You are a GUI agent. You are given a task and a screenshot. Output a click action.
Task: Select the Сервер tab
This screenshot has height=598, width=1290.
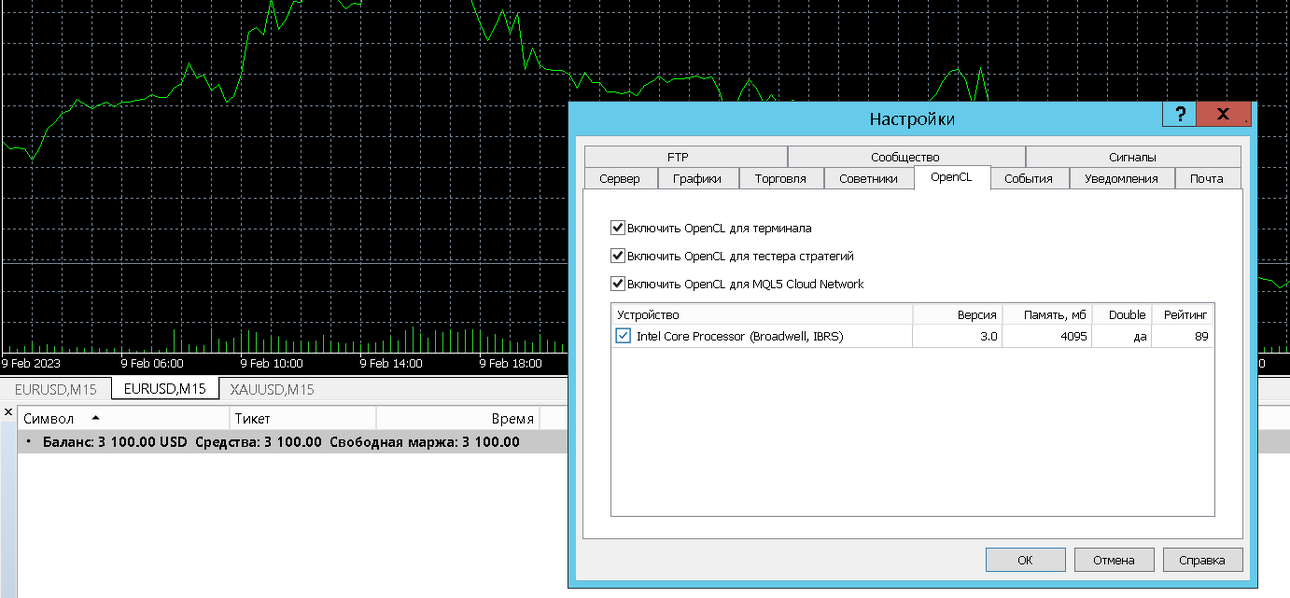point(620,179)
